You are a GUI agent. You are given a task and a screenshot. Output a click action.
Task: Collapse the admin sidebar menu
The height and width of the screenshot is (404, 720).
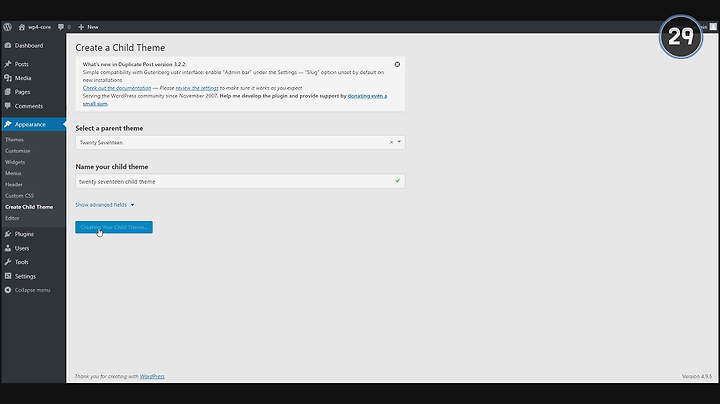[28, 290]
